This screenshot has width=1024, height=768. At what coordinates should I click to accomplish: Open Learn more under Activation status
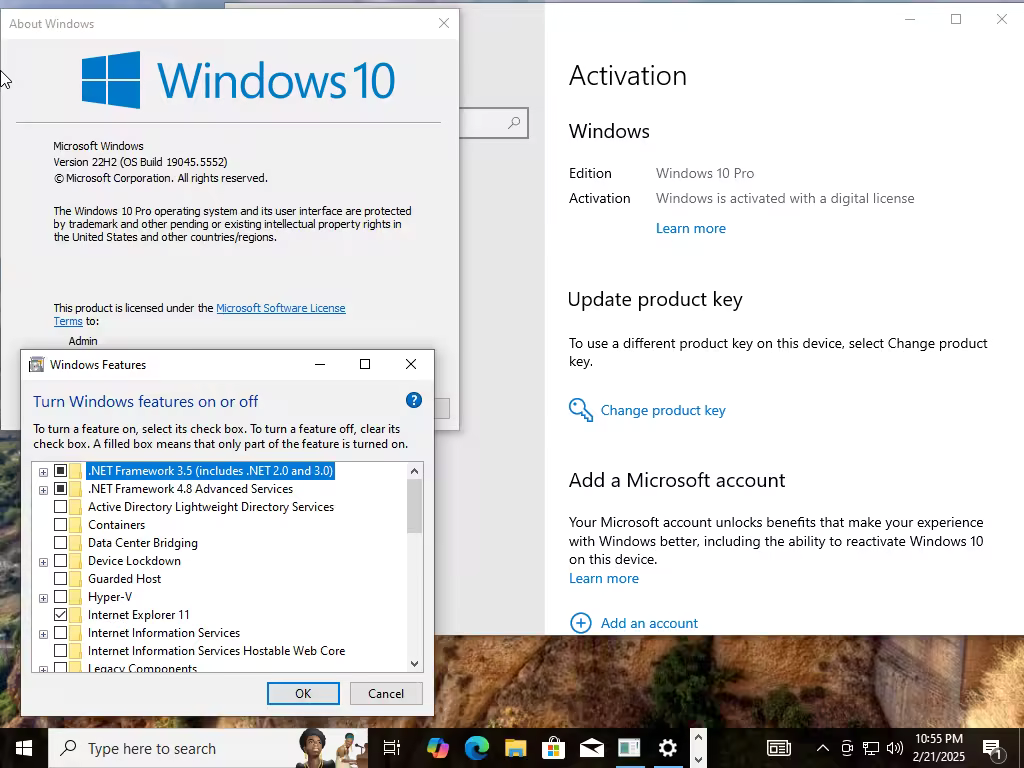pos(691,228)
